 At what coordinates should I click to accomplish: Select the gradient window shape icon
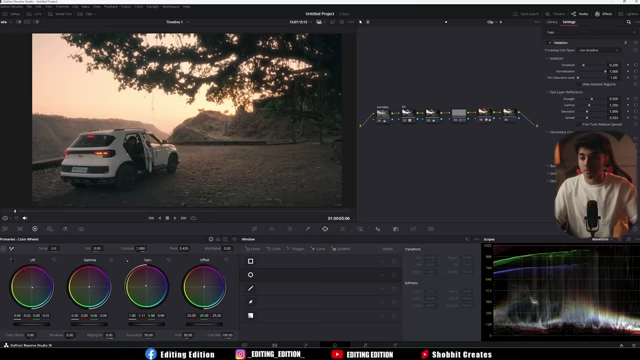251,316
